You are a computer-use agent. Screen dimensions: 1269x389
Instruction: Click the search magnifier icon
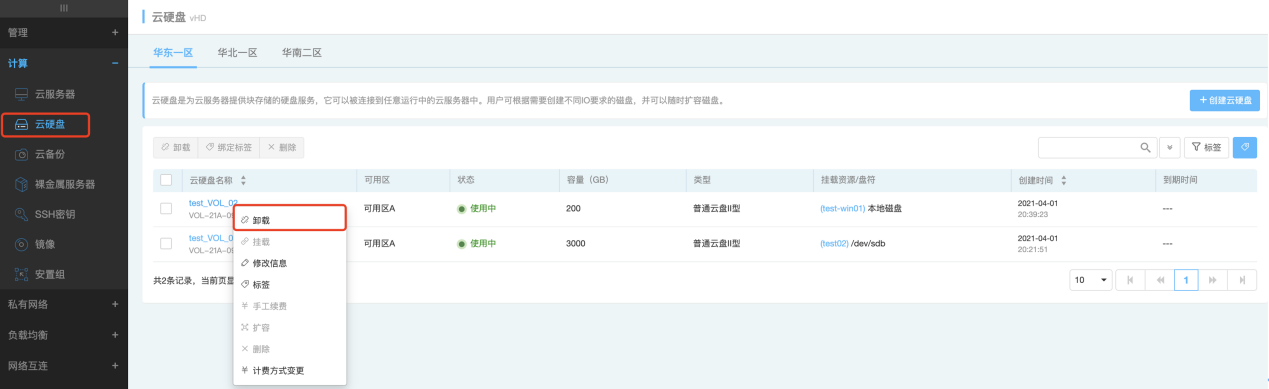pos(1146,147)
